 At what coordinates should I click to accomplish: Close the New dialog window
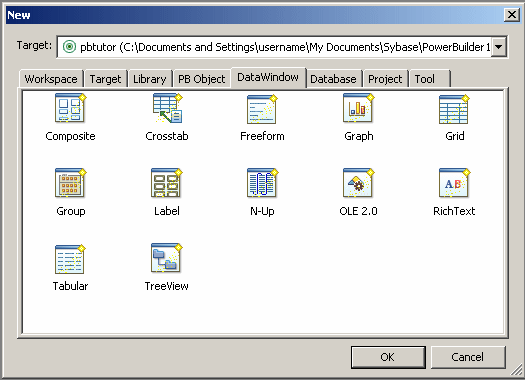point(512,15)
